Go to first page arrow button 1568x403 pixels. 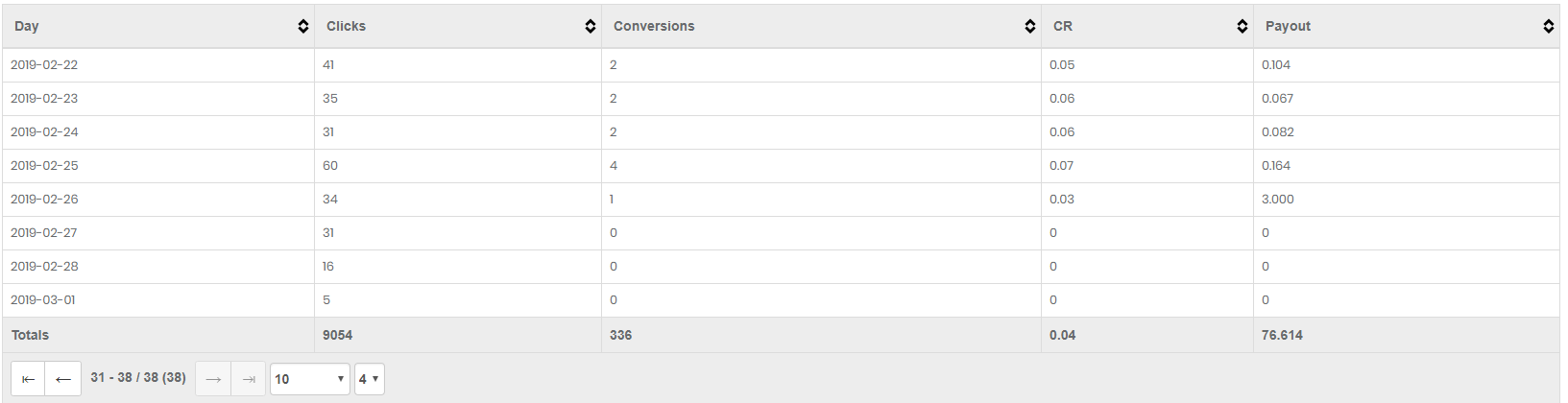click(28, 379)
